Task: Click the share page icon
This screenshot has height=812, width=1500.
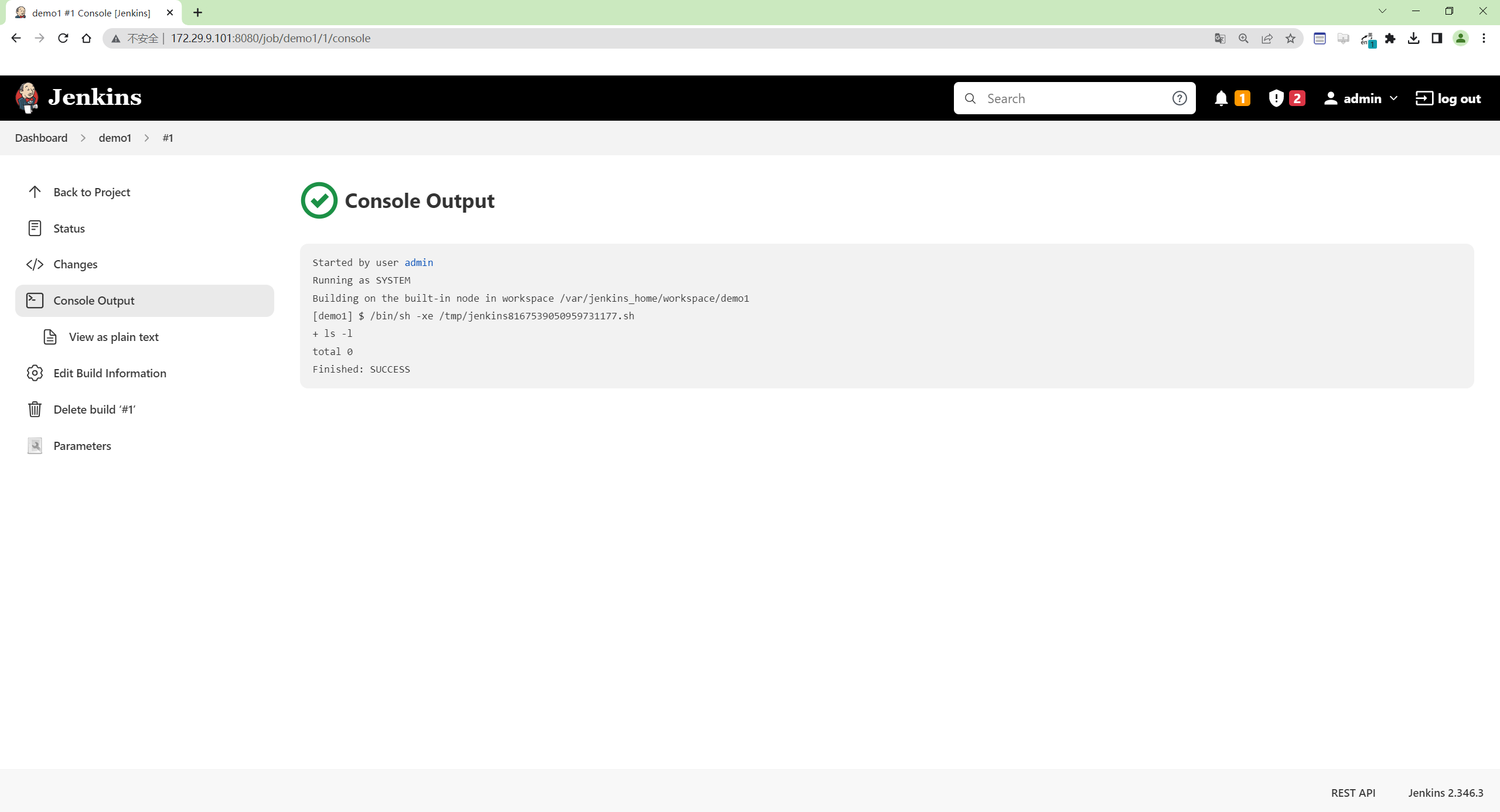Action: pos(1267,39)
